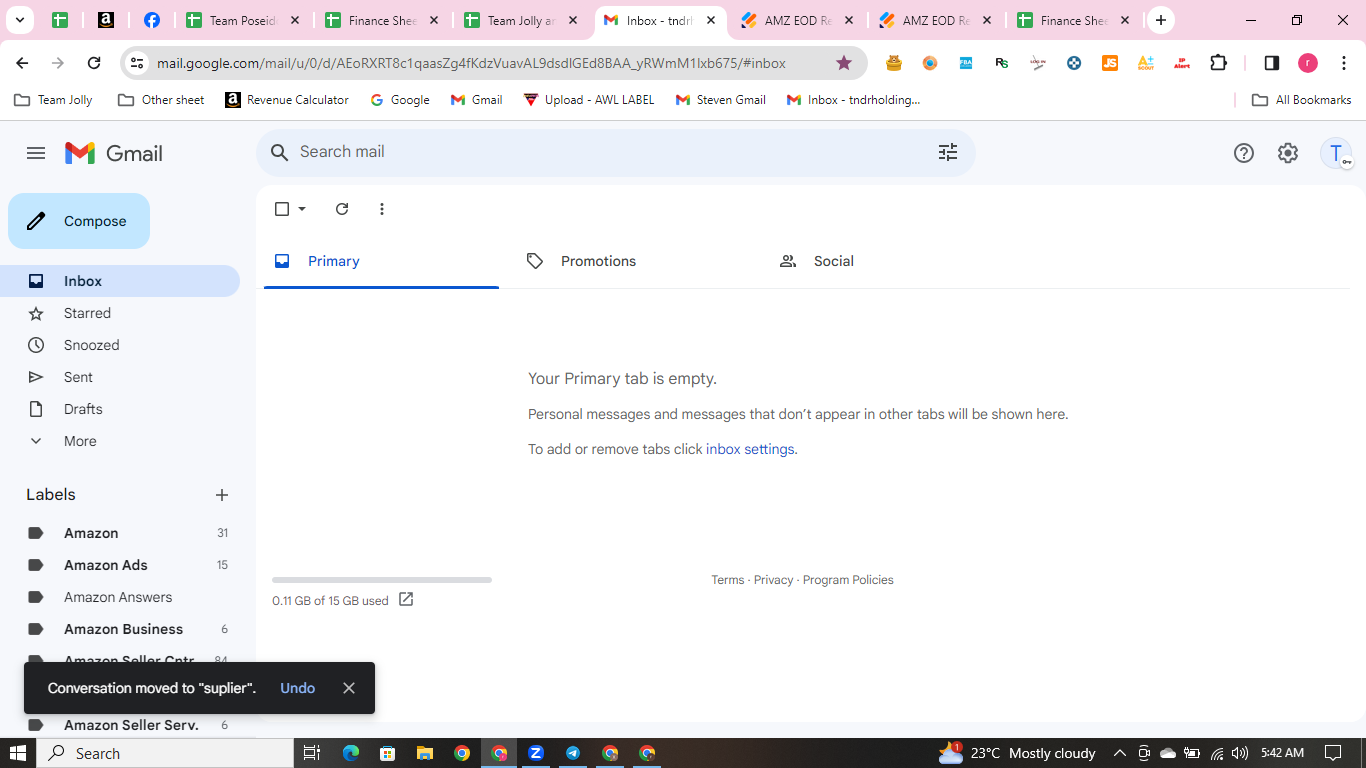Open Gmail Settings gear
The width and height of the screenshot is (1366, 768).
1288,153
